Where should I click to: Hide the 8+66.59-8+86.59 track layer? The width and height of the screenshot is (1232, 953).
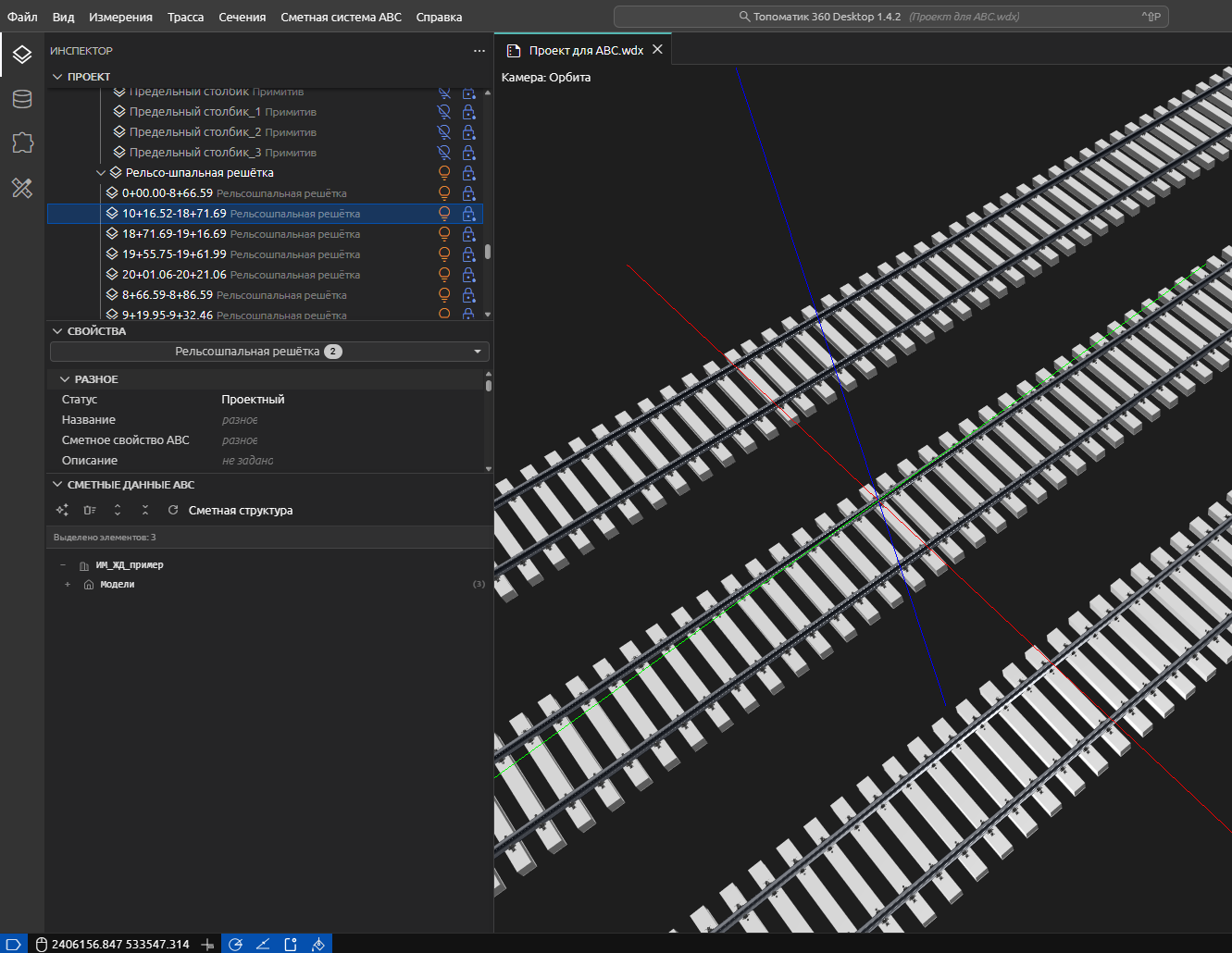(x=444, y=295)
